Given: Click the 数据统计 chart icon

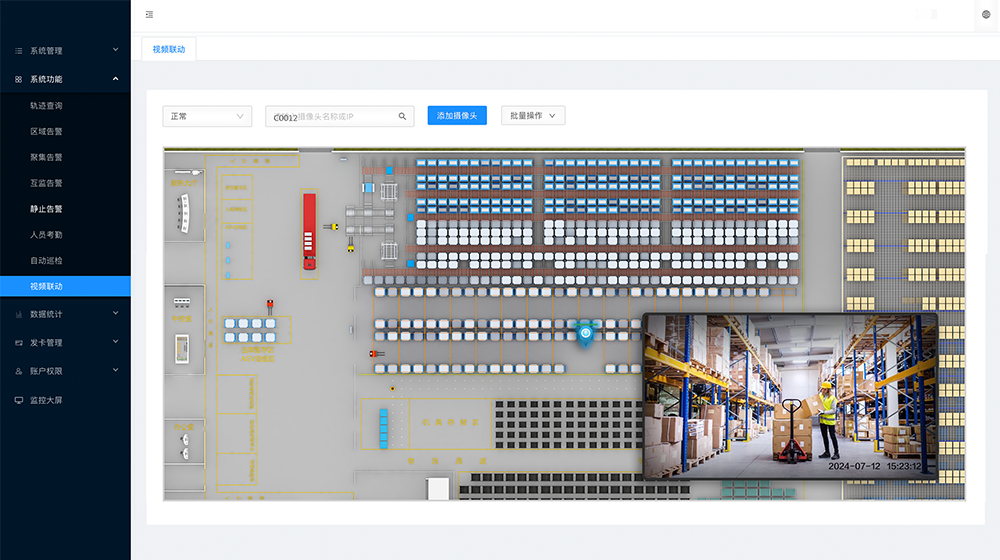Looking at the screenshot, I should pyautogui.click(x=18, y=314).
